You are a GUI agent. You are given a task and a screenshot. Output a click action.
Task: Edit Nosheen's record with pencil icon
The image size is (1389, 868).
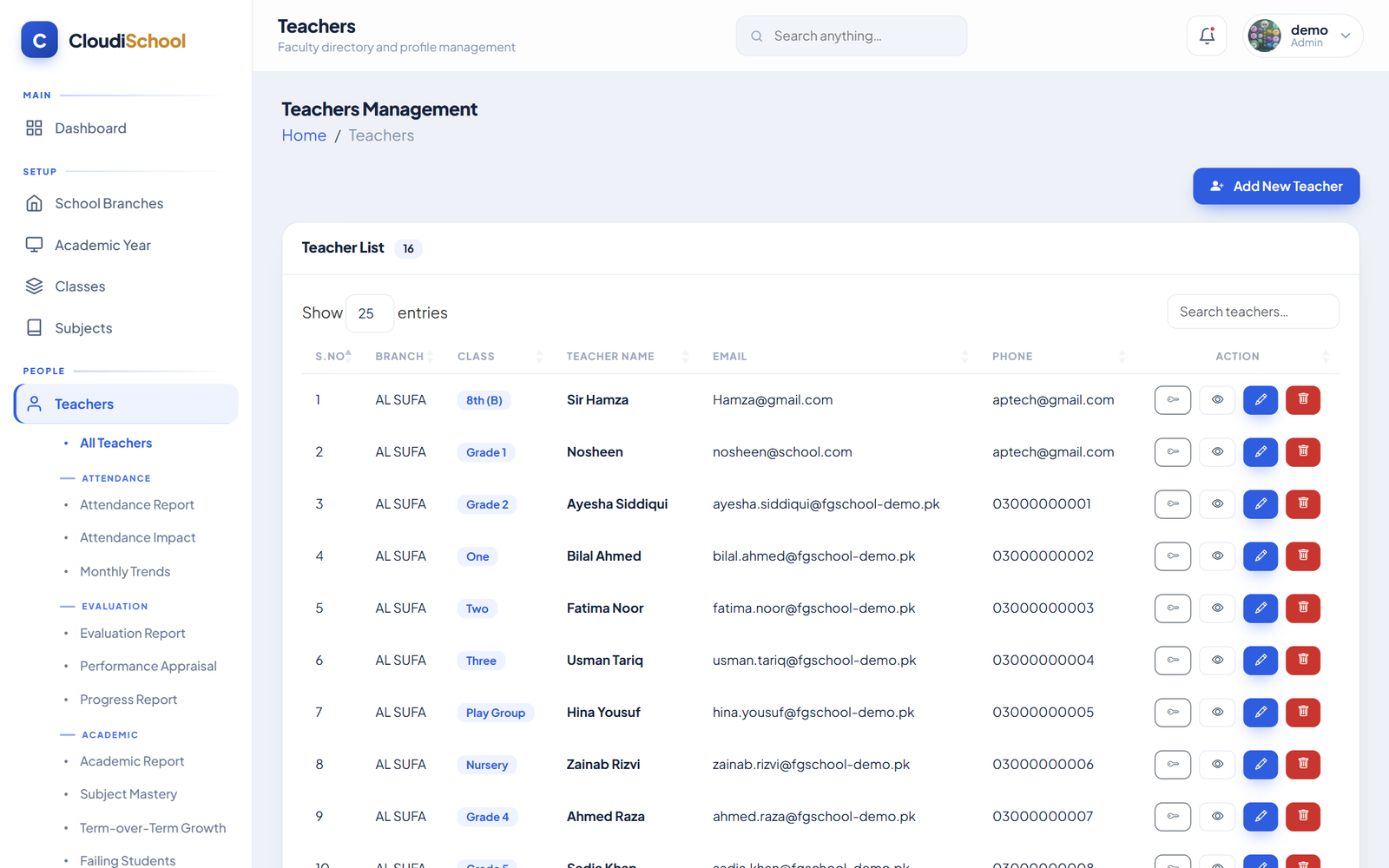pos(1261,452)
